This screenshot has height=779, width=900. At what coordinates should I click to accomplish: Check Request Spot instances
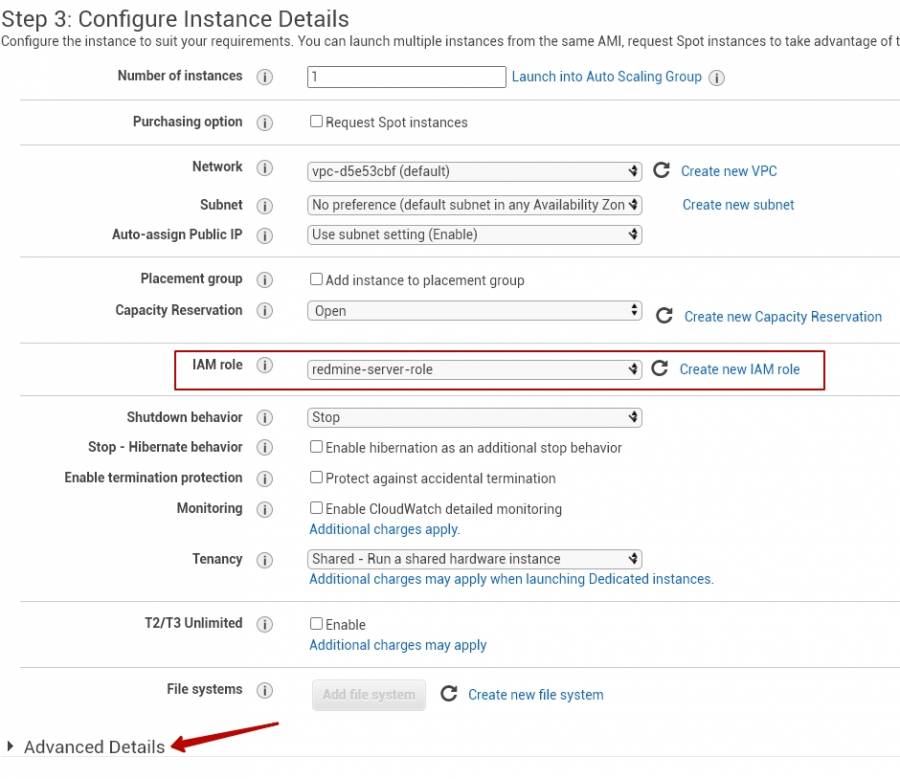[315, 122]
